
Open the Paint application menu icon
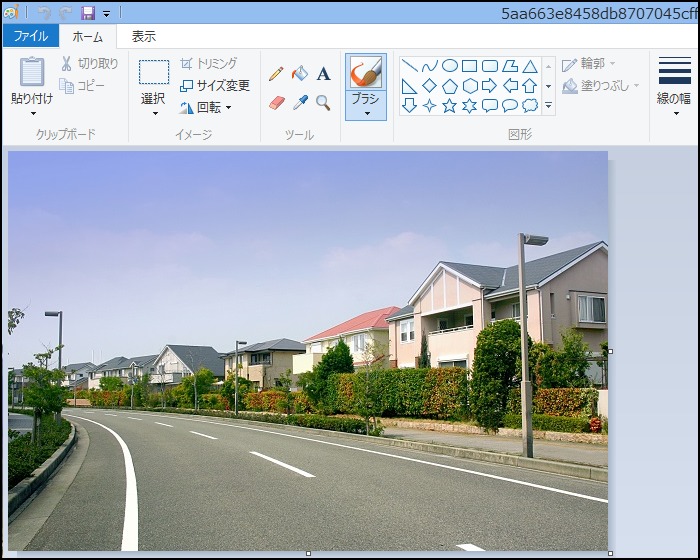coord(11,12)
